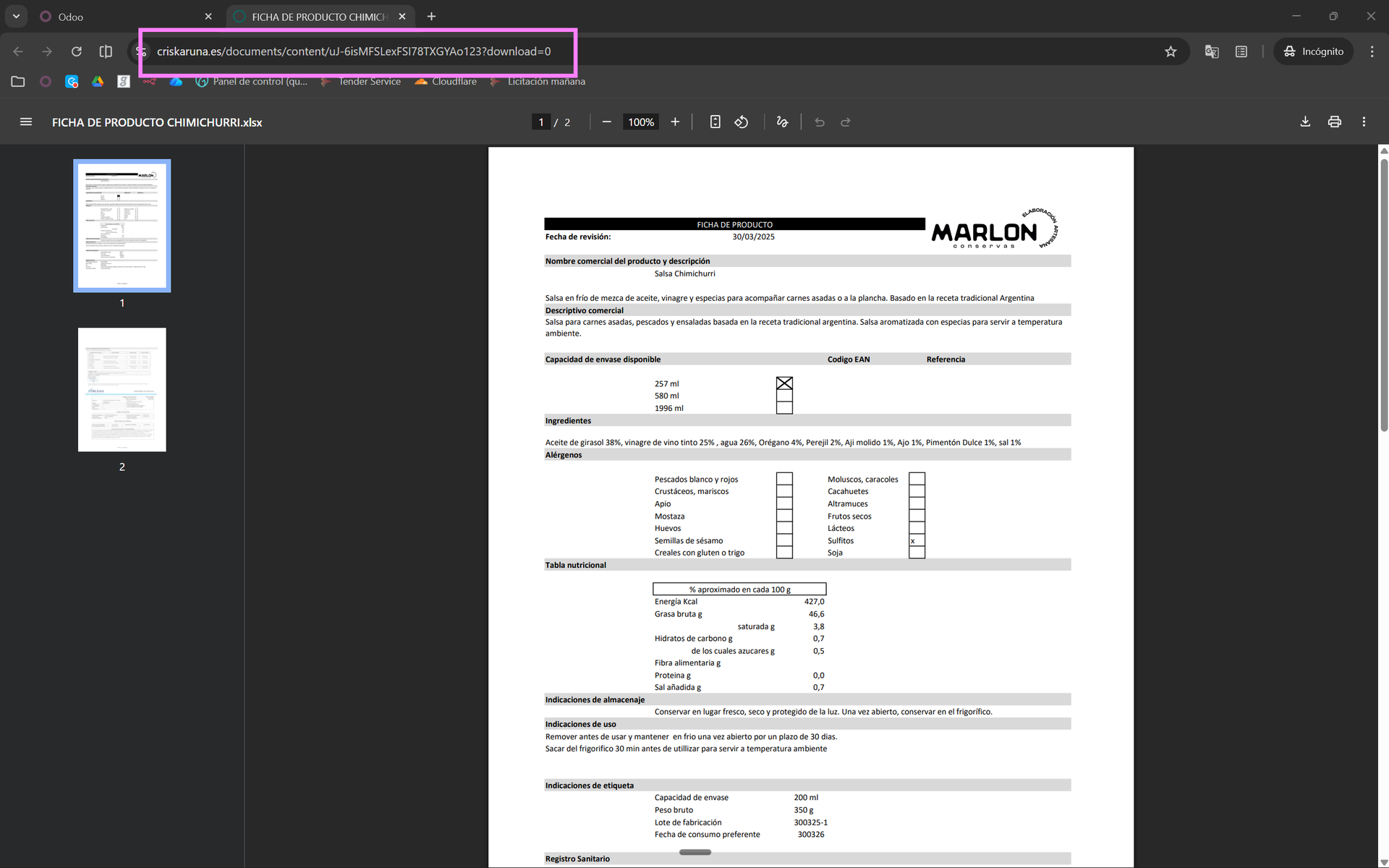
Task: Select the page 2 thumbnail
Action: tap(122, 390)
